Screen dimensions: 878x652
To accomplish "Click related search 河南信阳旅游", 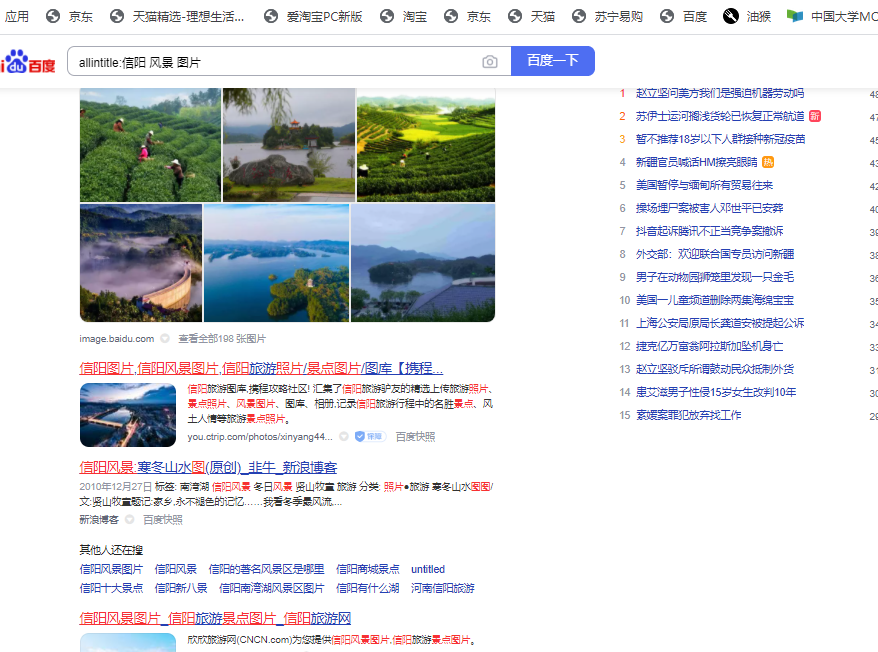I will coord(442,588).
